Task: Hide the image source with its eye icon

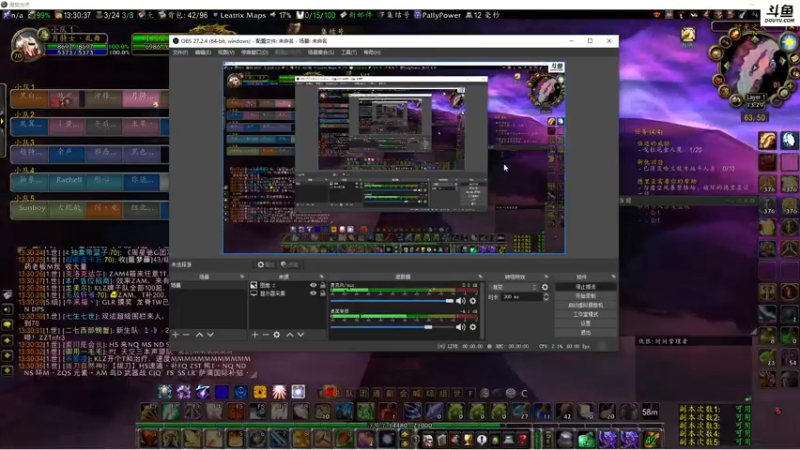Action: point(313,285)
